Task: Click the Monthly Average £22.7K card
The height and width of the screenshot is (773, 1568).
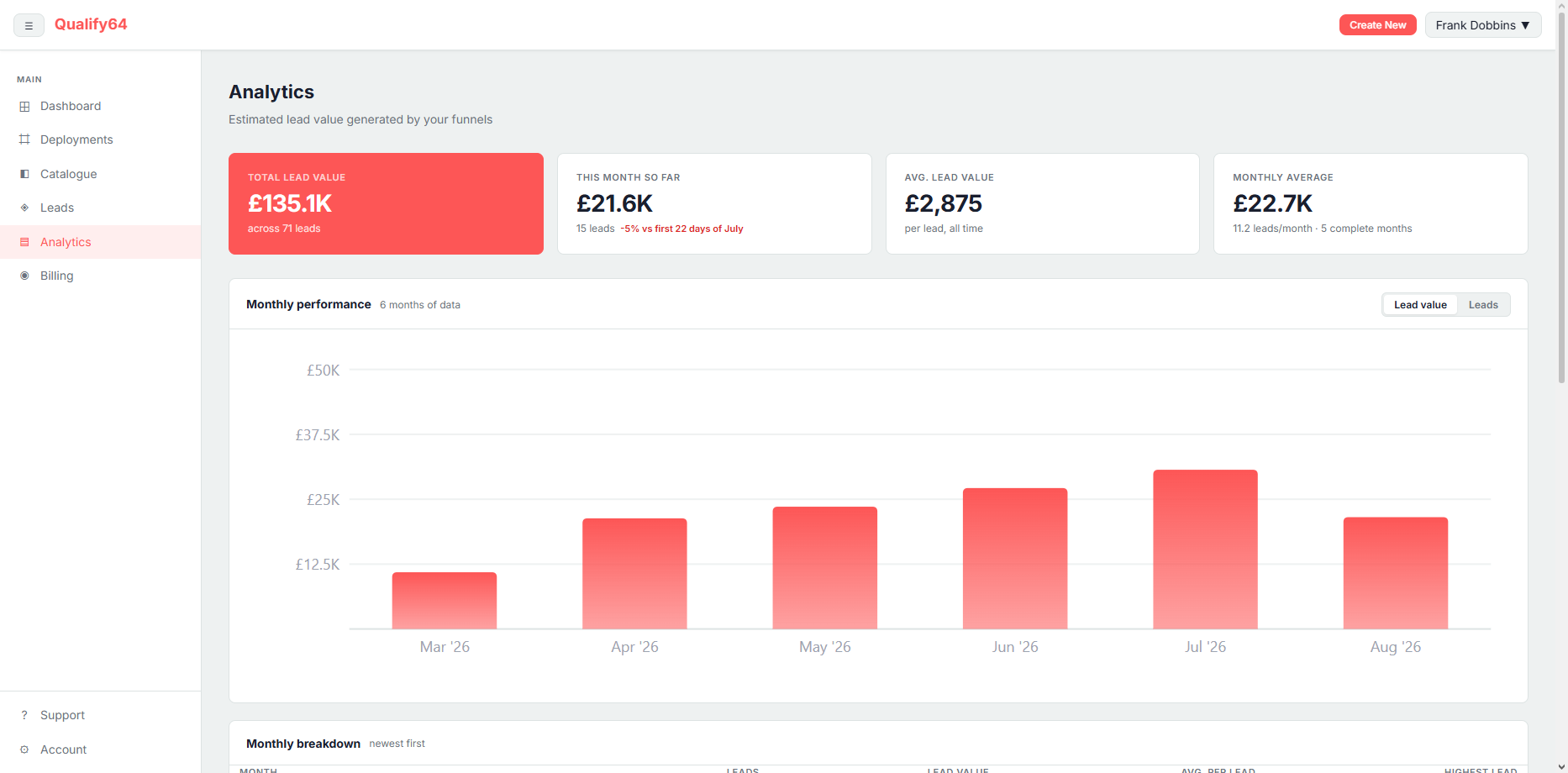Action: coord(1371,203)
